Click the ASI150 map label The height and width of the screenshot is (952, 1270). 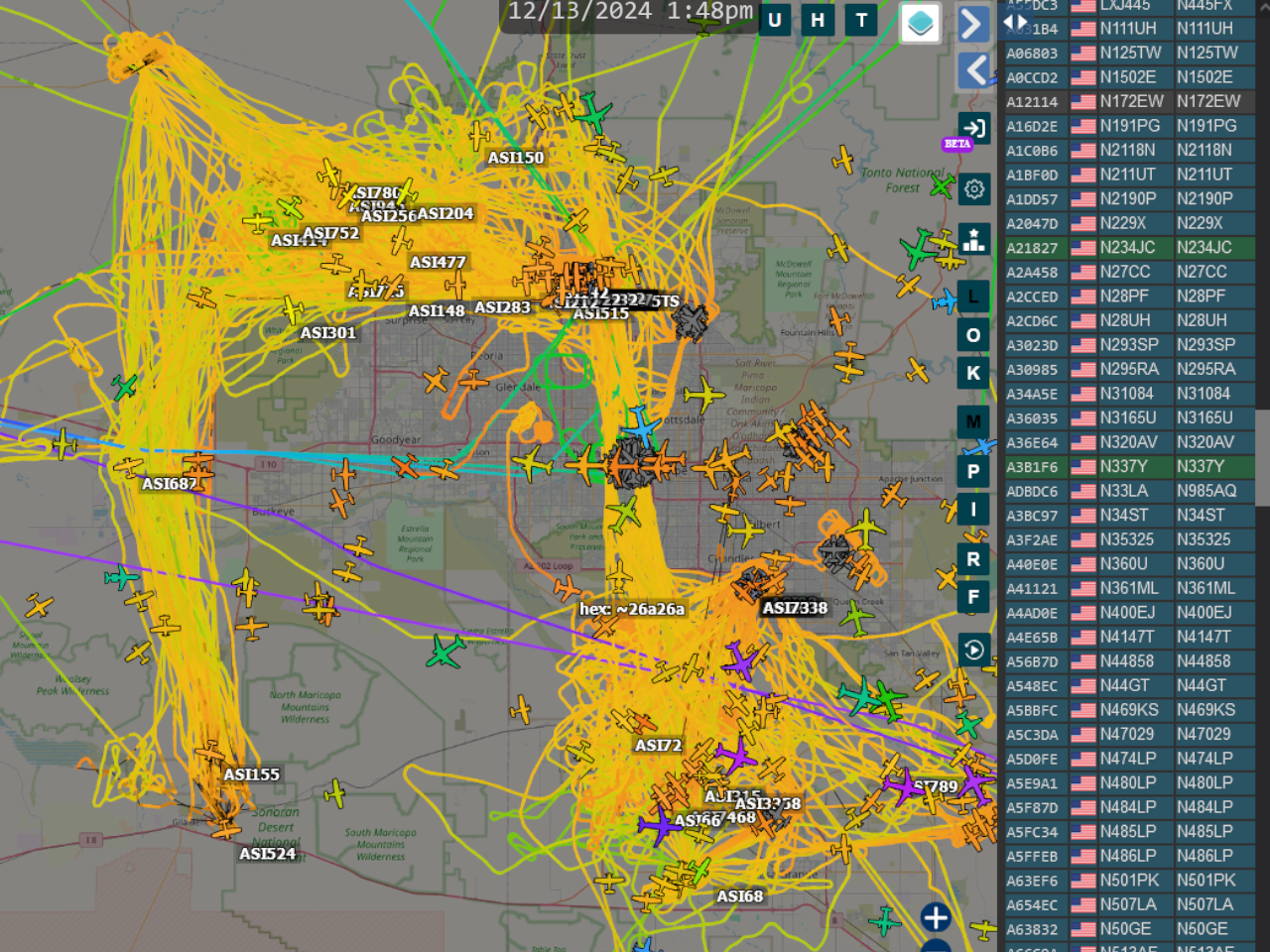click(x=516, y=158)
